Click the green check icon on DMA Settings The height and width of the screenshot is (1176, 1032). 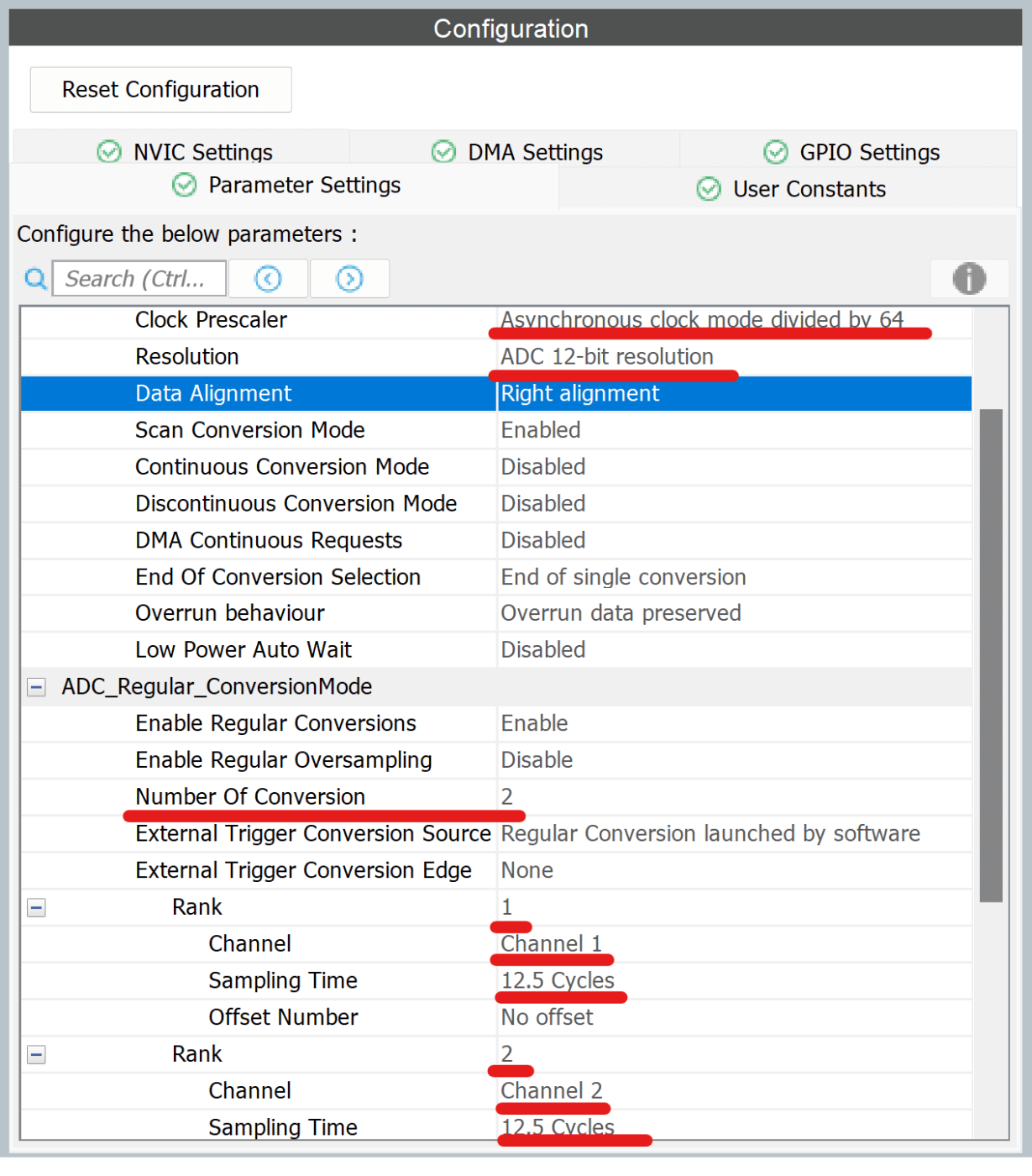[x=443, y=151]
